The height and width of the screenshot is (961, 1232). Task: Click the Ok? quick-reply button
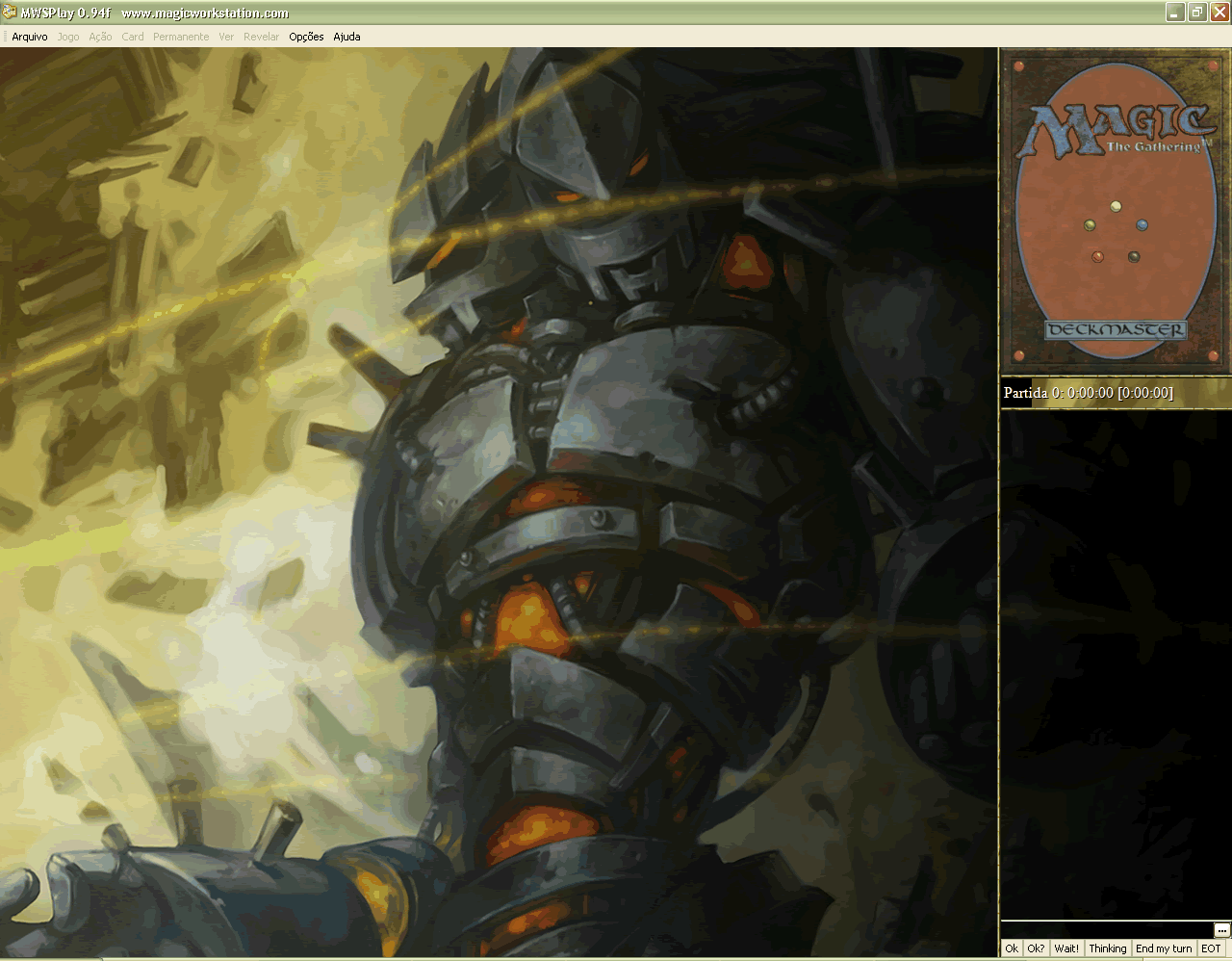click(1036, 948)
